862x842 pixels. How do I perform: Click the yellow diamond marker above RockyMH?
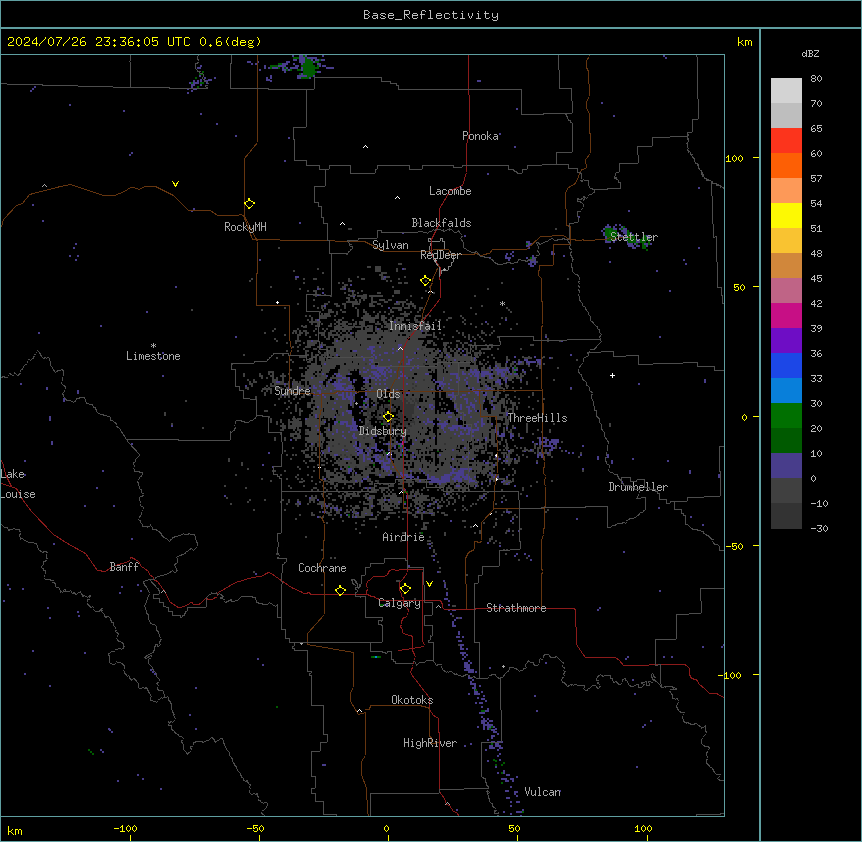click(250, 204)
